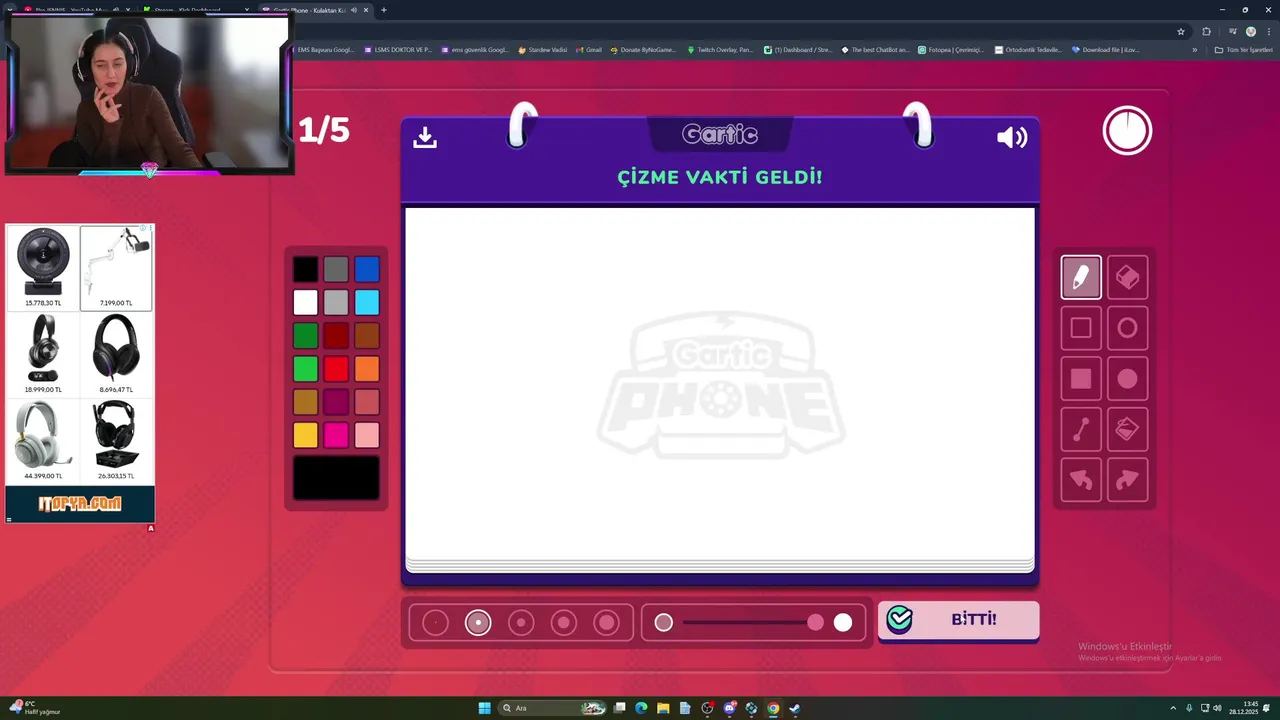This screenshot has width=1280, height=720.
Task: Open File Explorer from taskbar
Action: (x=663, y=708)
